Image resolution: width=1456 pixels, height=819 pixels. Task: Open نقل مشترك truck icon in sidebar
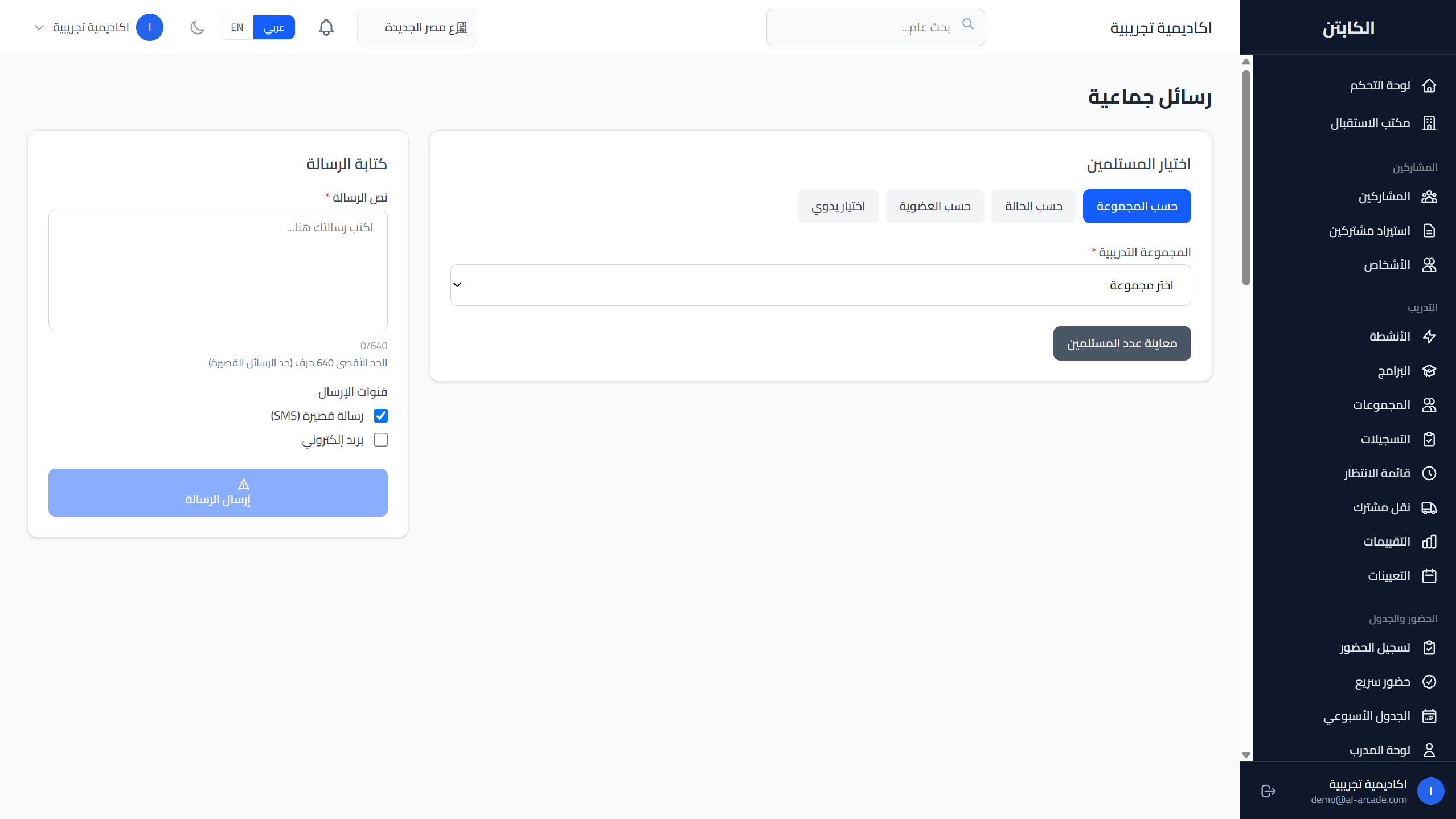coord(1429,507)
